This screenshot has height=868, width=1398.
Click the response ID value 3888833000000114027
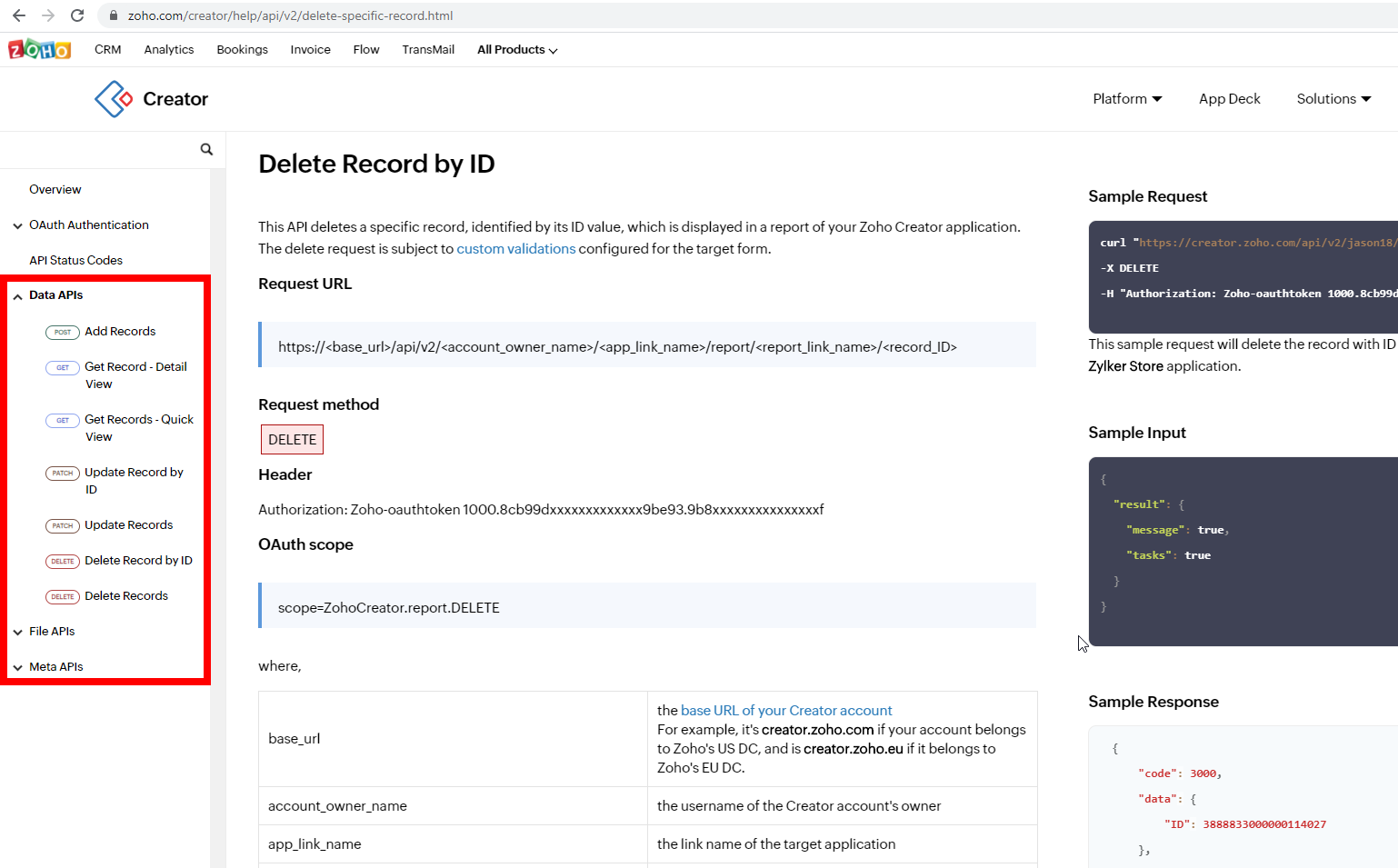1264,824
